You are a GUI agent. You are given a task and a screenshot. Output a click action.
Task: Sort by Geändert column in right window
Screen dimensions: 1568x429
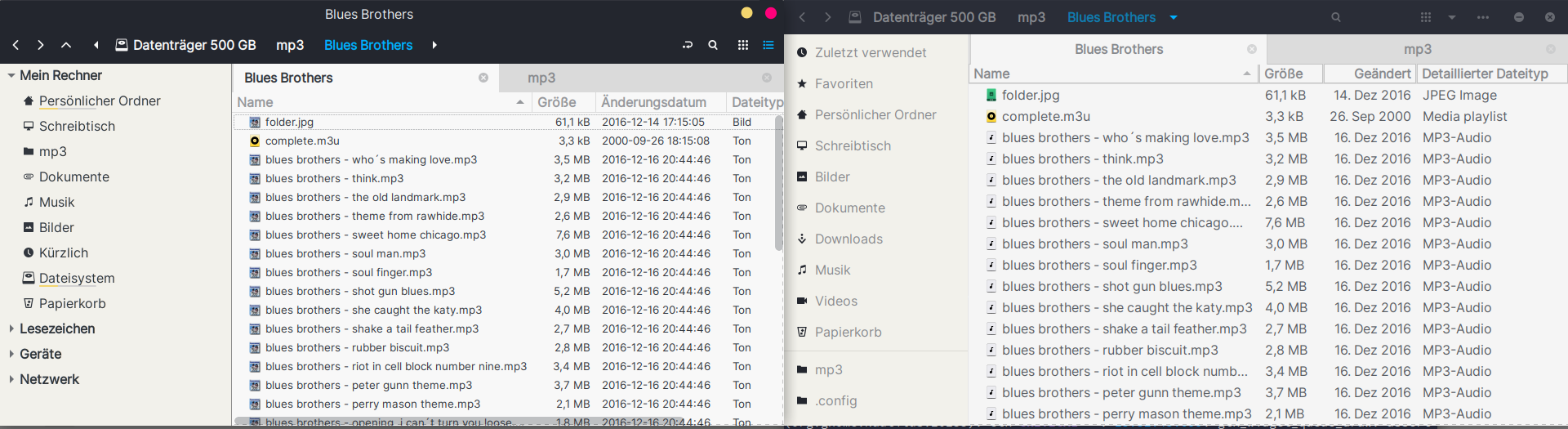click(1371, 74)
